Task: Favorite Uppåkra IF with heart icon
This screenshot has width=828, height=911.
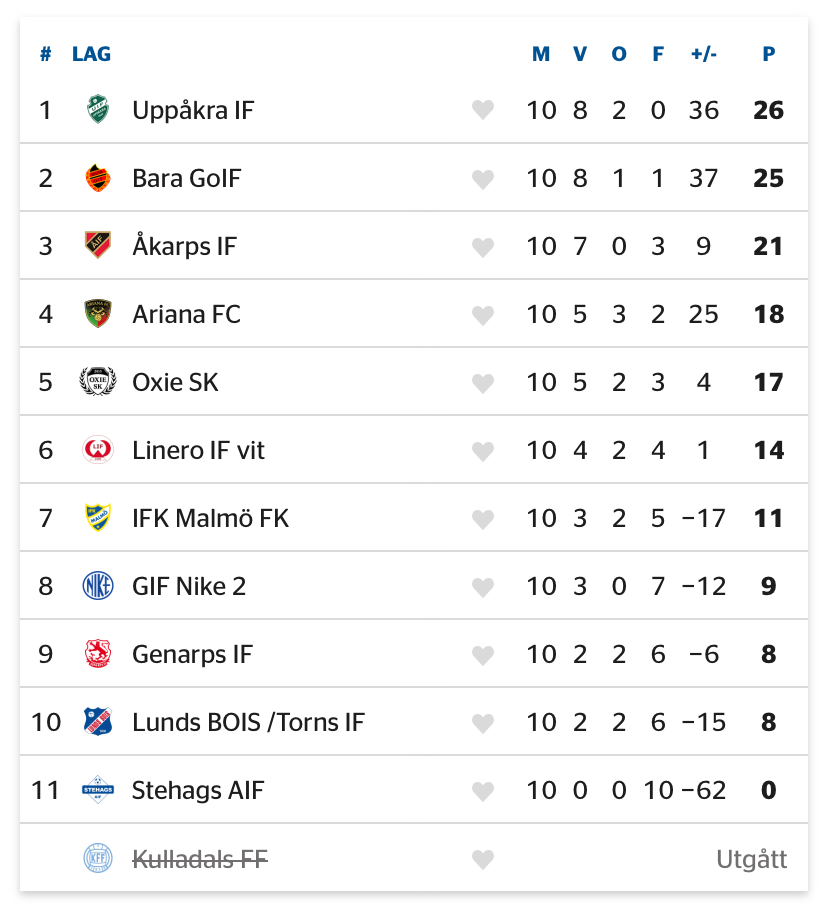Action: pos(483,110)
